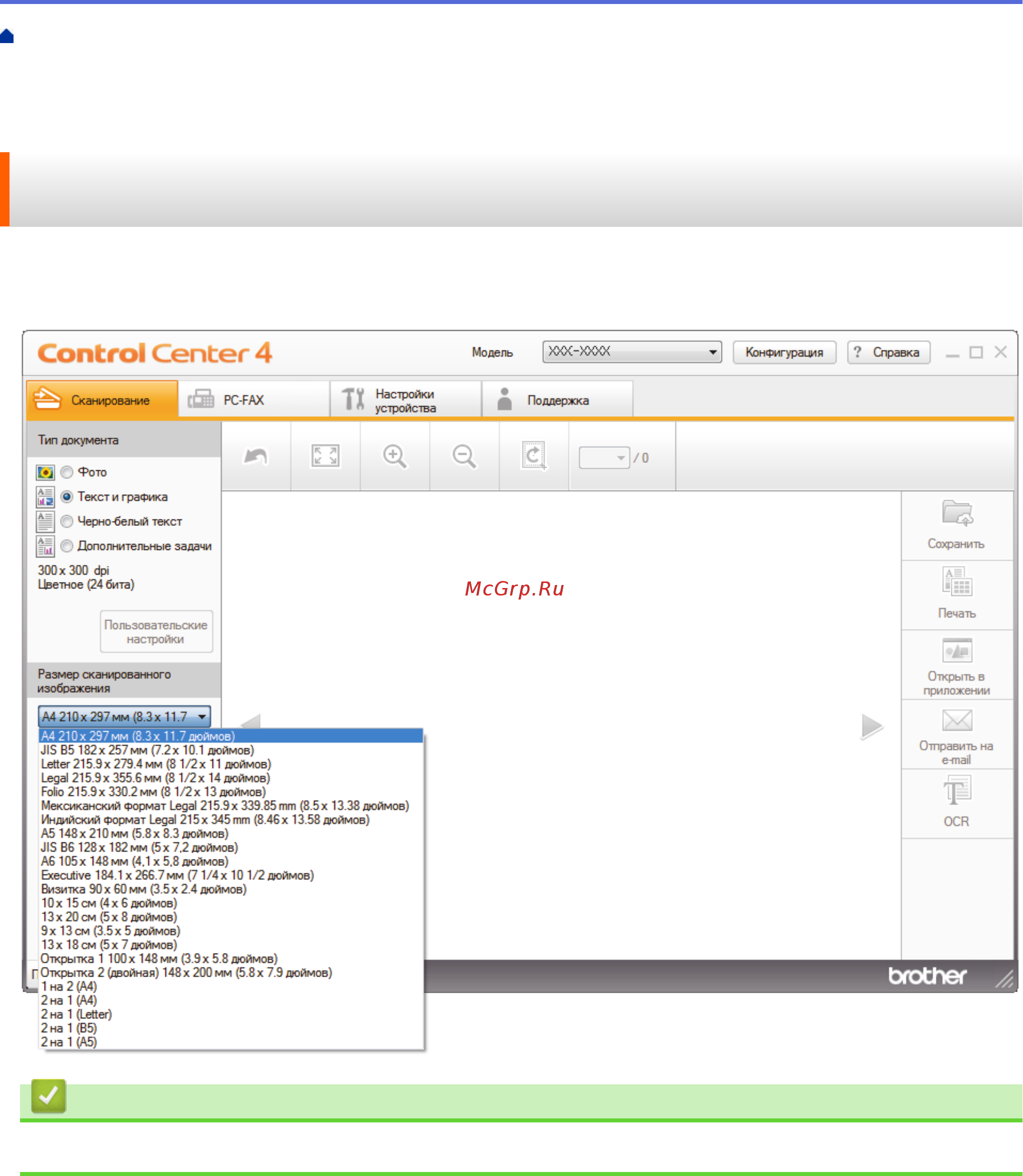
Task: Choose Открытка 2 (двойная) option
Action: pos(231,972)
